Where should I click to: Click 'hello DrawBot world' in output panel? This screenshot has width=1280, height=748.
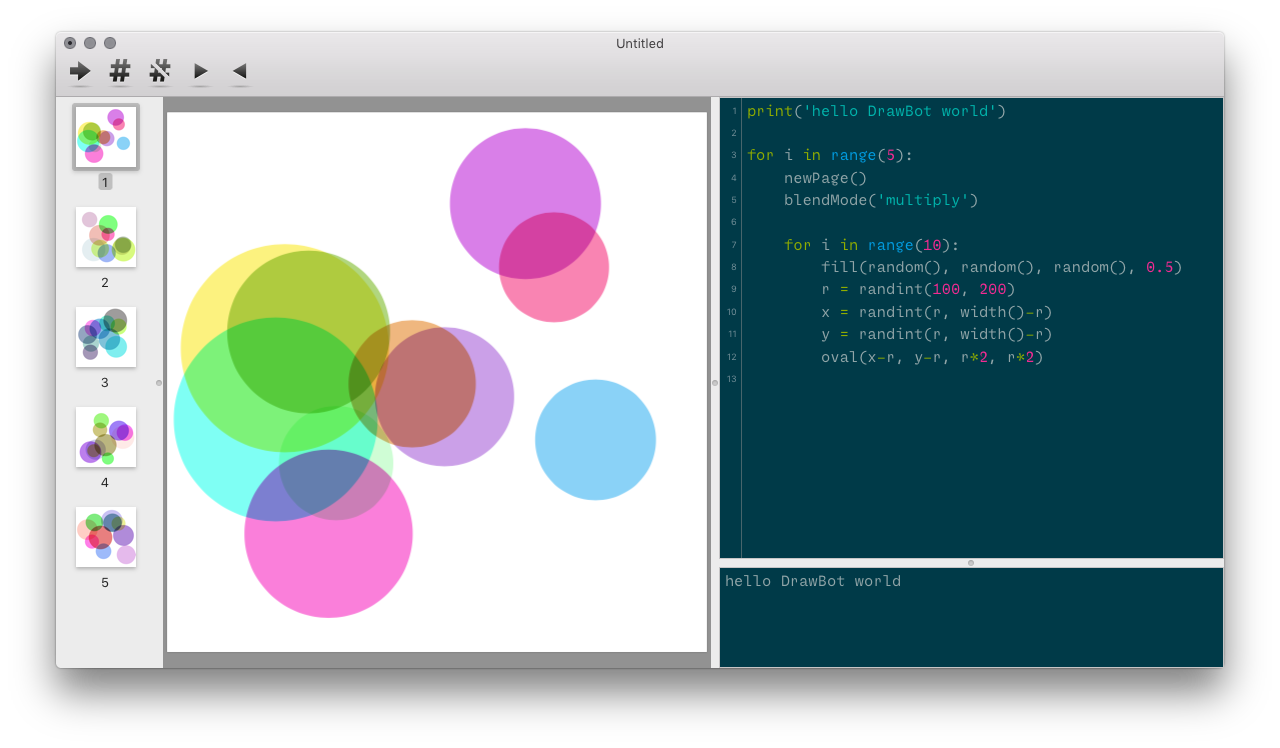pos(813,581)
